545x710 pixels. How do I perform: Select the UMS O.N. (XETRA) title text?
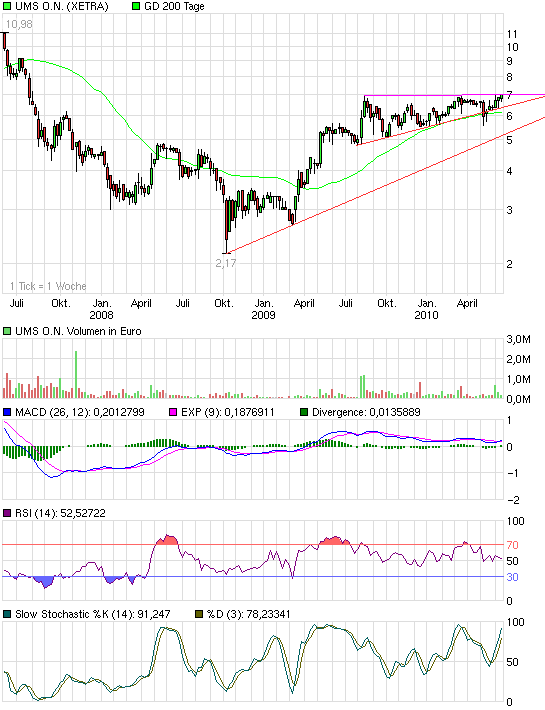[x=62, y=6]
